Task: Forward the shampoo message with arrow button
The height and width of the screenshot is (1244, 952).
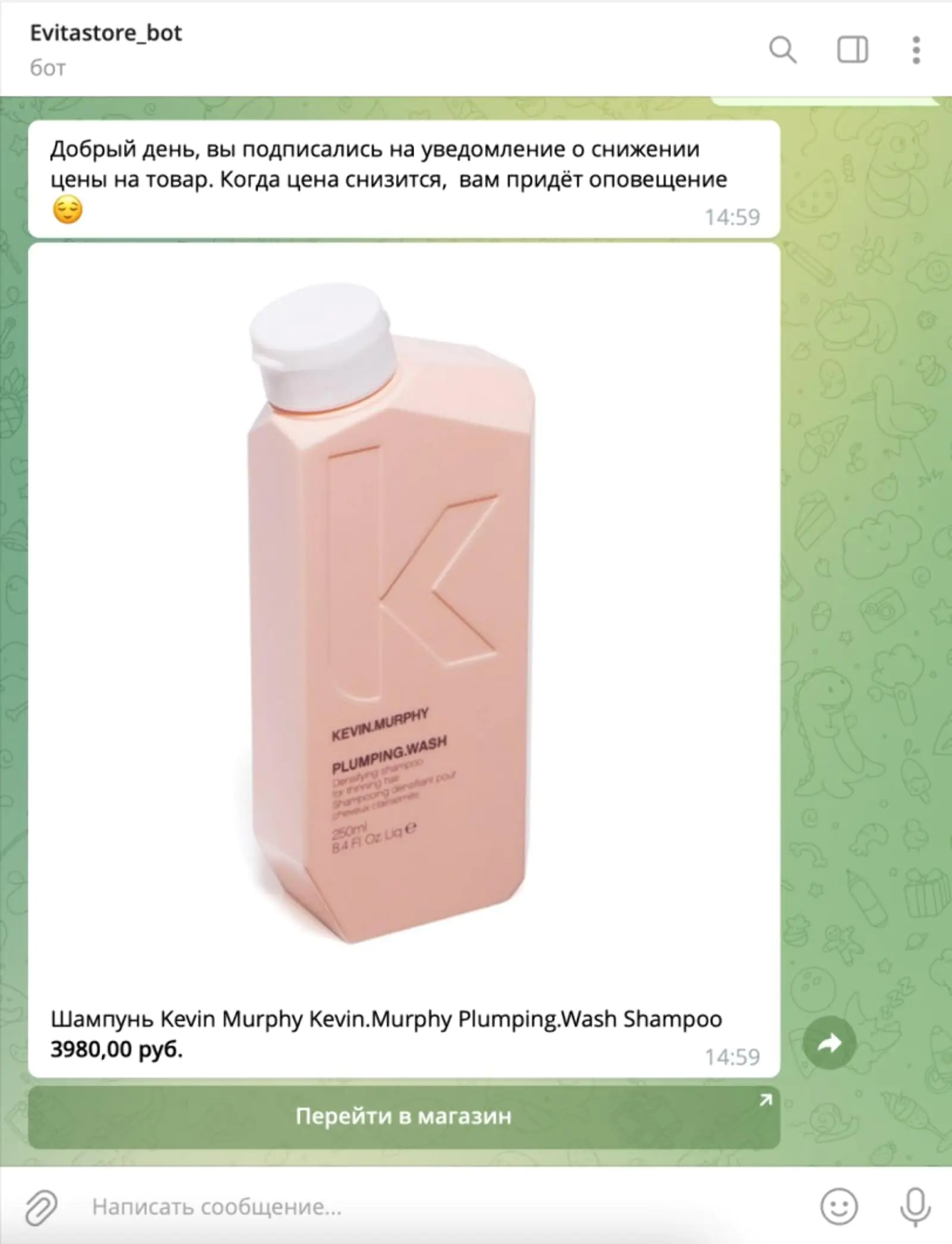Action: pyautogui.click(x=829, y=1042)
